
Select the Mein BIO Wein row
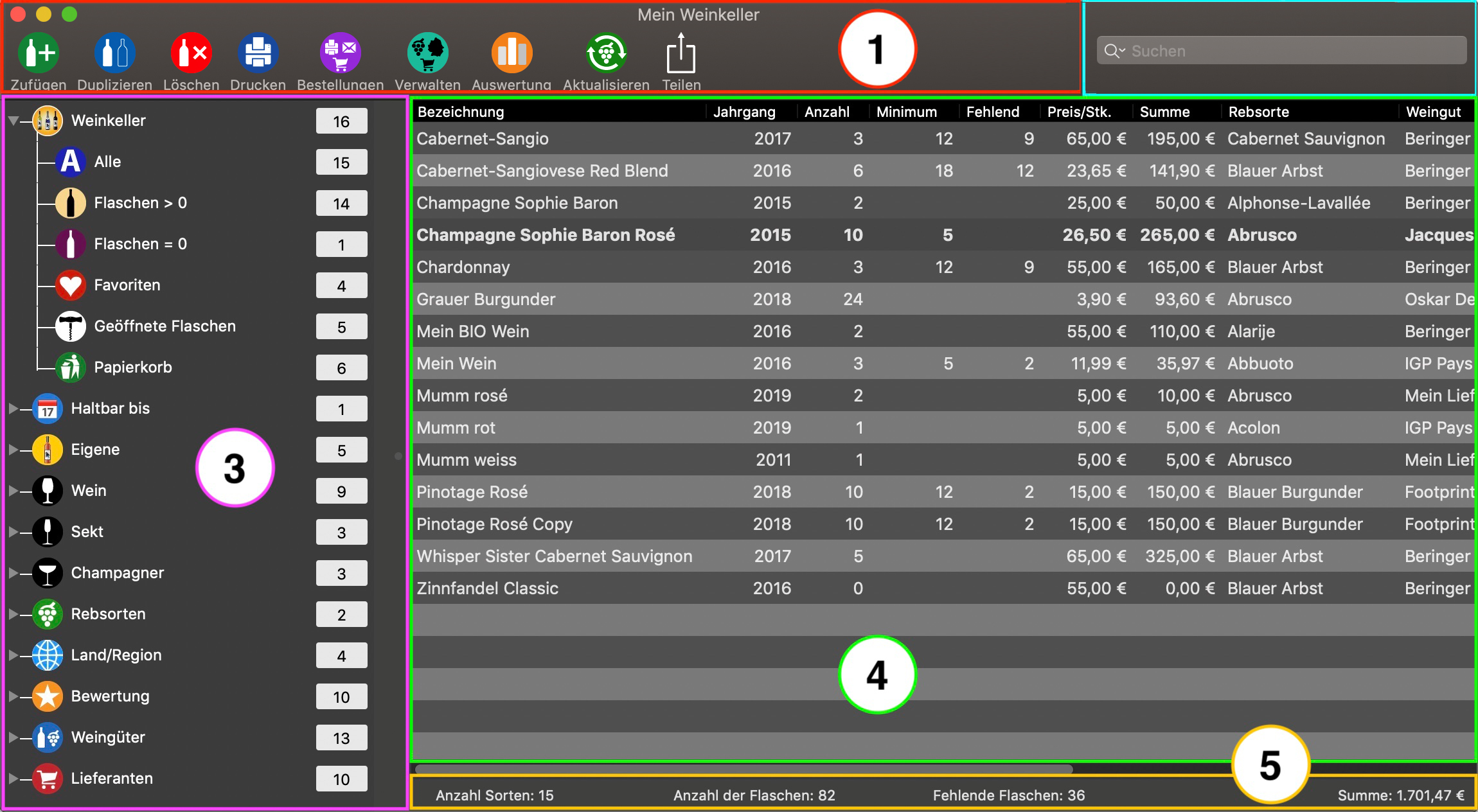pyautogui.click(x=943, y=331)
